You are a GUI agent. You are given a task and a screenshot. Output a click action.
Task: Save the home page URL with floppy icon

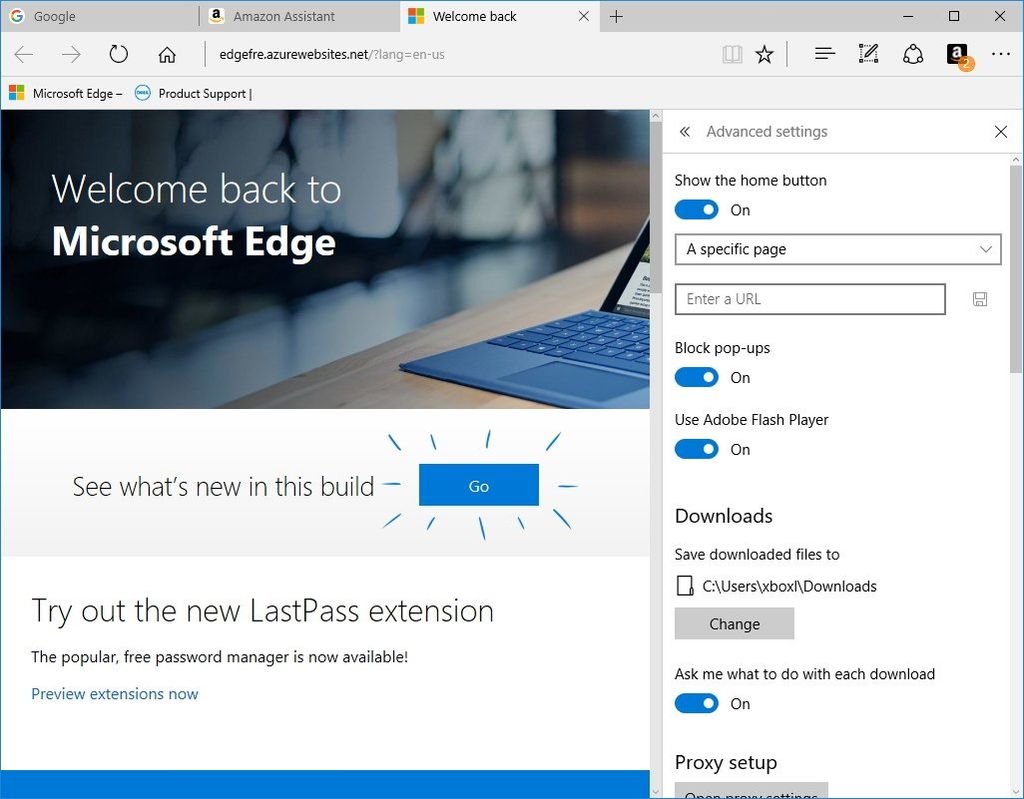(979, 299)
